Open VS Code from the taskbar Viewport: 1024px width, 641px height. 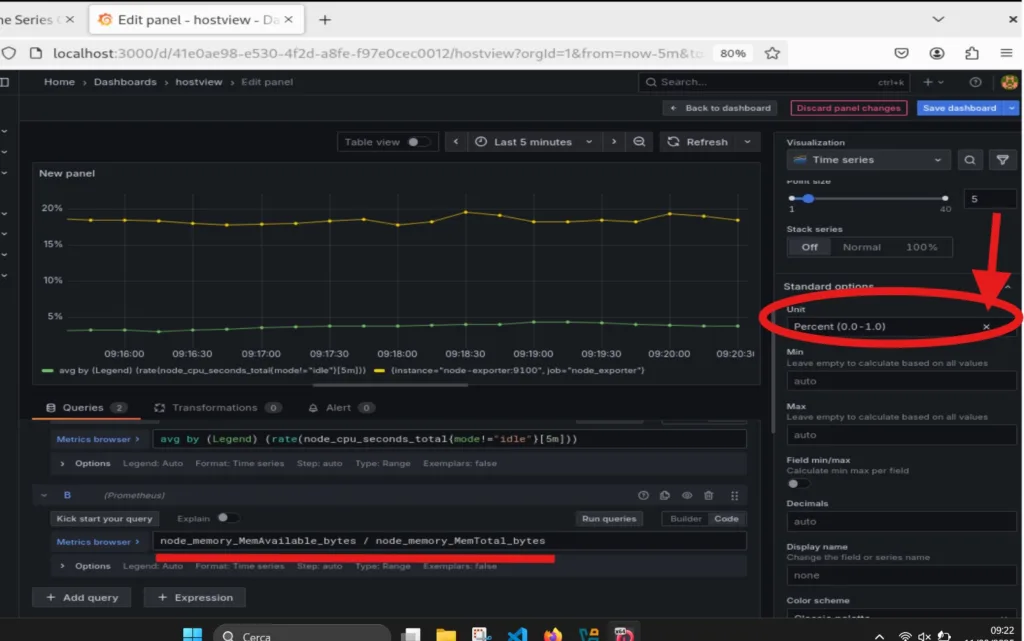[x=517, y=634]
